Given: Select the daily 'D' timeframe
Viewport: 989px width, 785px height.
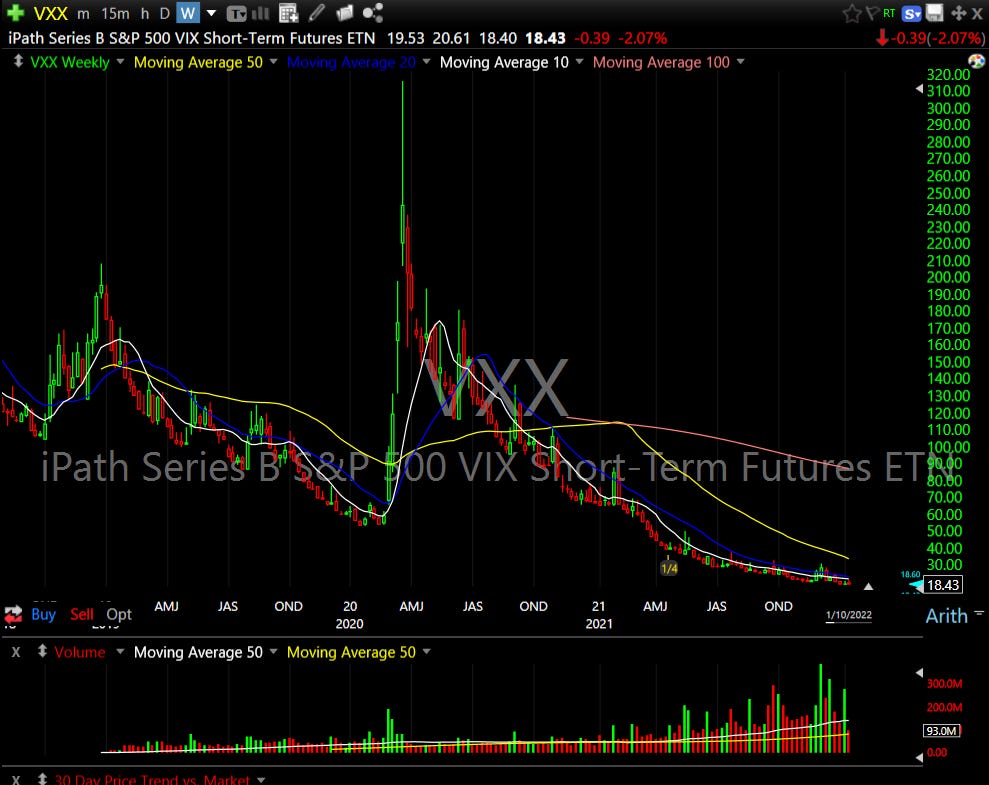Looking at the screenshot, I should 165,13.
